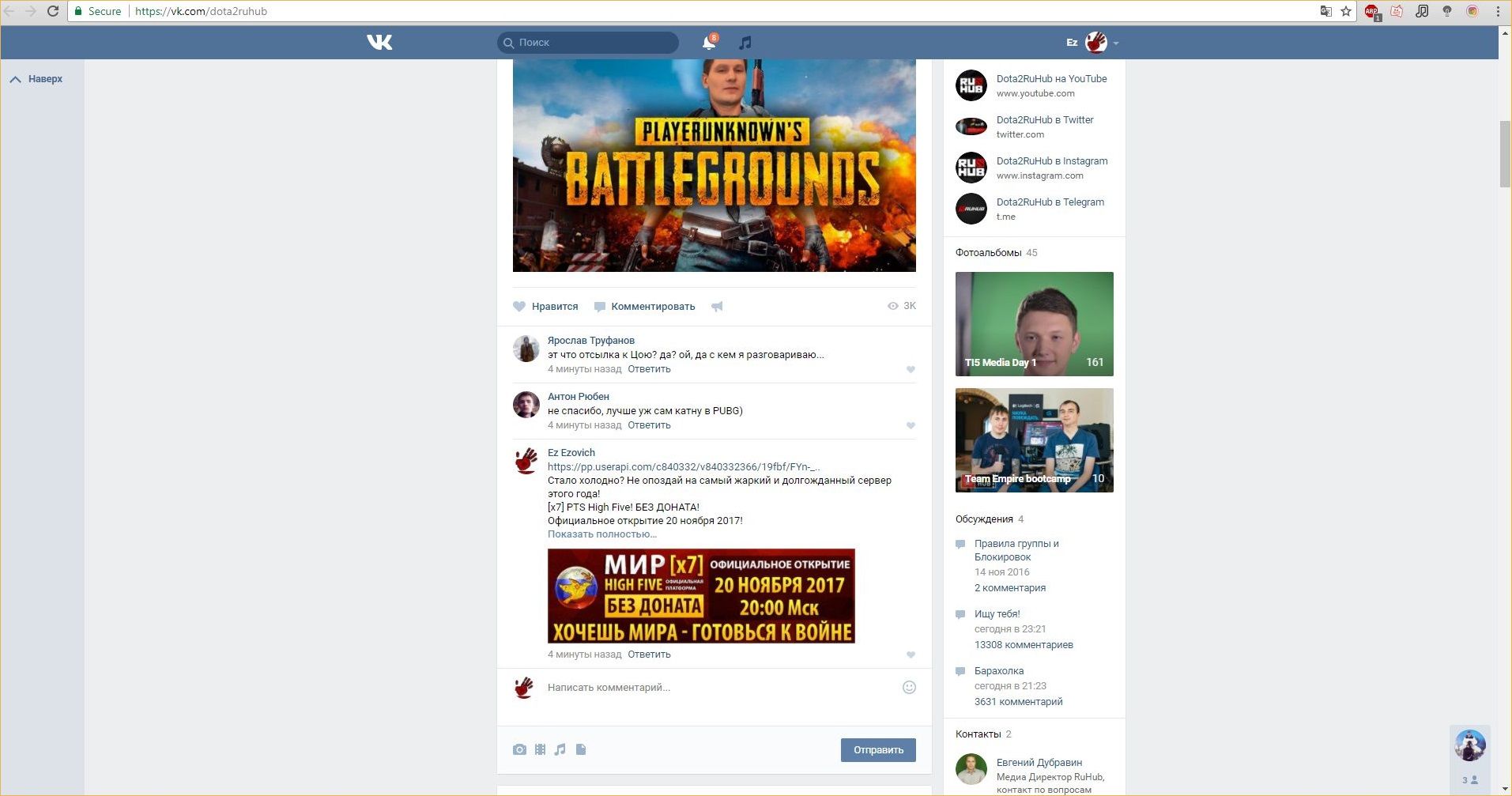Open the emoji picker in comment box
This screenshot has width=1512, height=796.
[909, 688]
